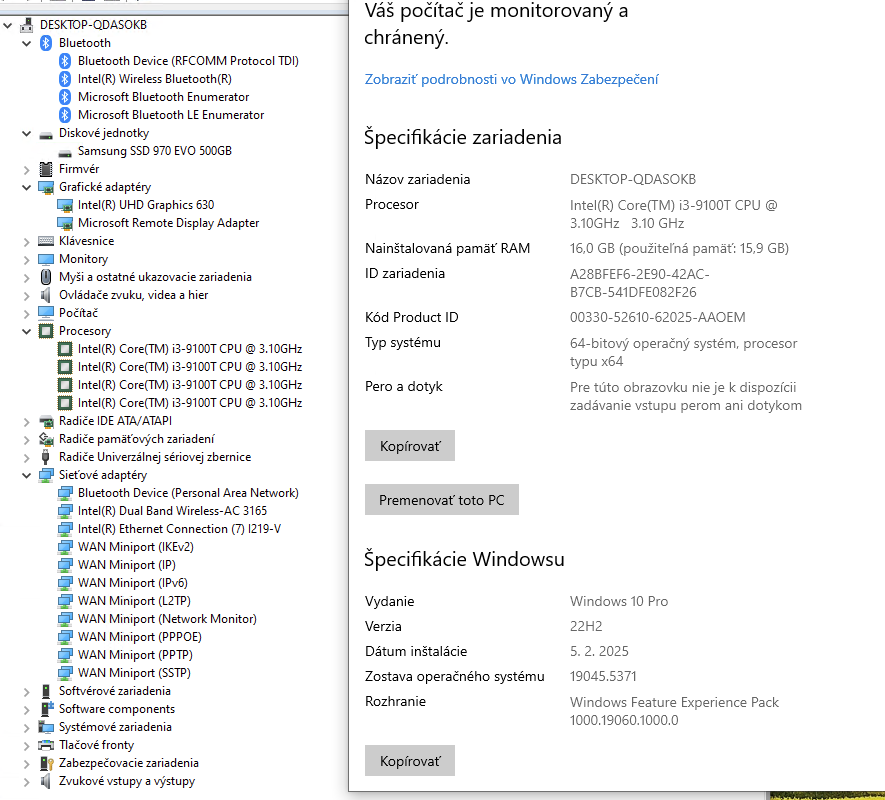
Task: Click the USB icon for Radiče Univerzálnej sériovej zbernice
Action: 46,457
